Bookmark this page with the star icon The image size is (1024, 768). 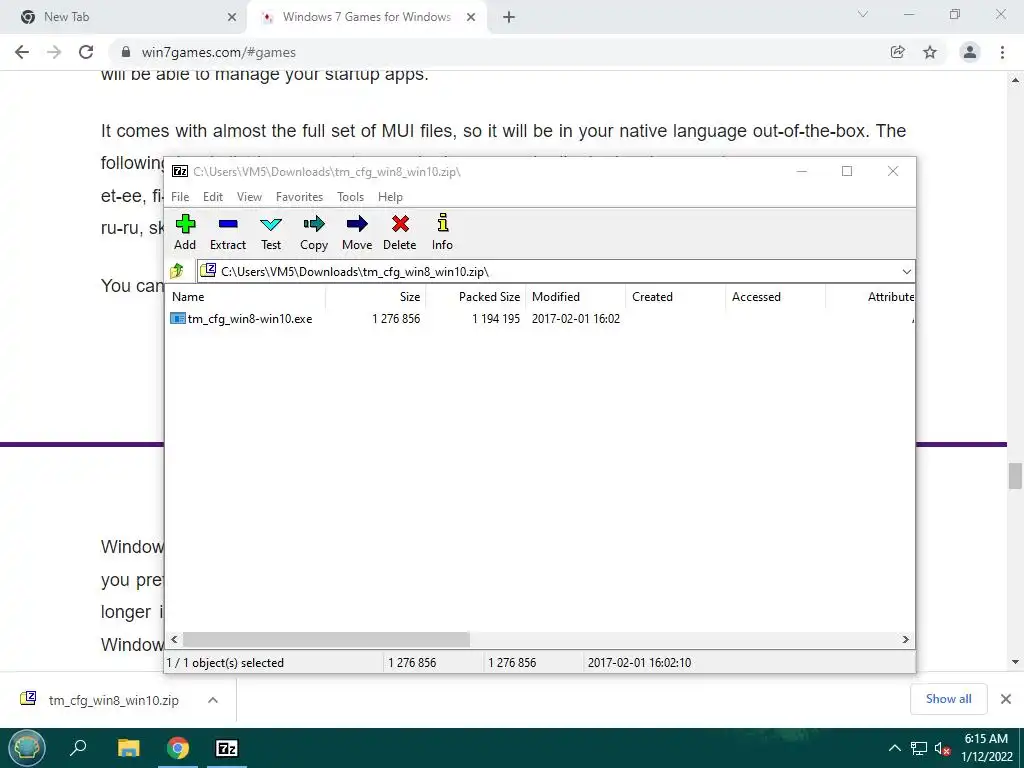pos(930,52)
